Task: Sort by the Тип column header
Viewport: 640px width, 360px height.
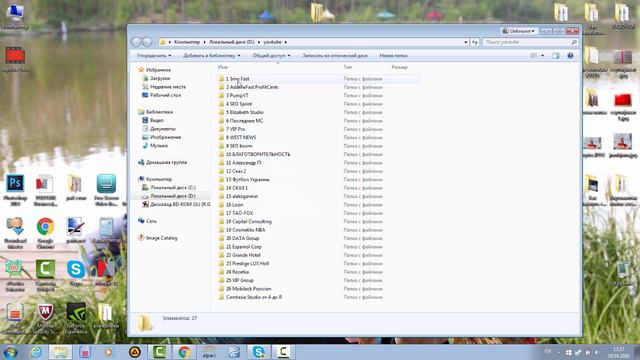Action: [x=347, y=67]
